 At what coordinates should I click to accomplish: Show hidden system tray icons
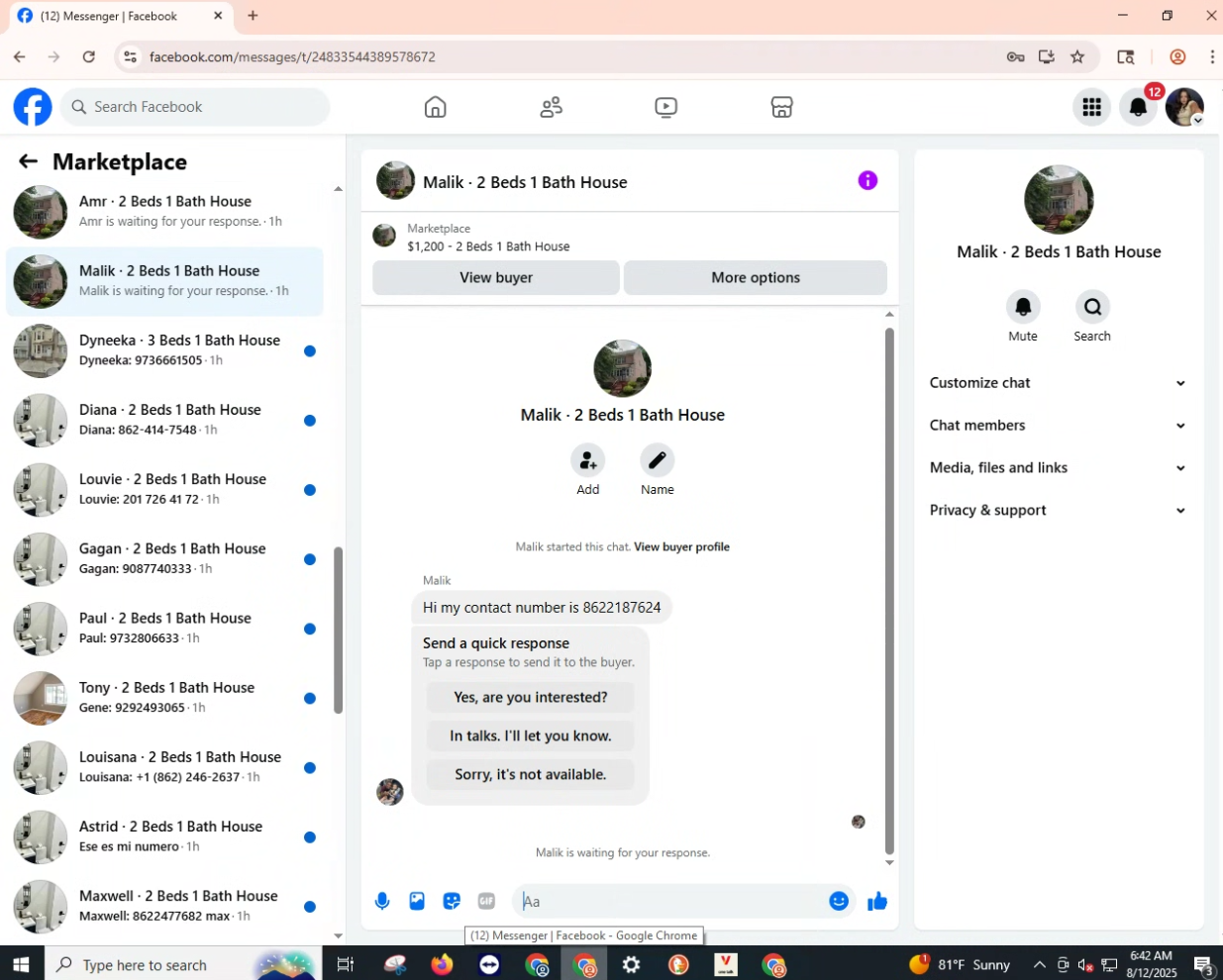[x=1039, y=964]
